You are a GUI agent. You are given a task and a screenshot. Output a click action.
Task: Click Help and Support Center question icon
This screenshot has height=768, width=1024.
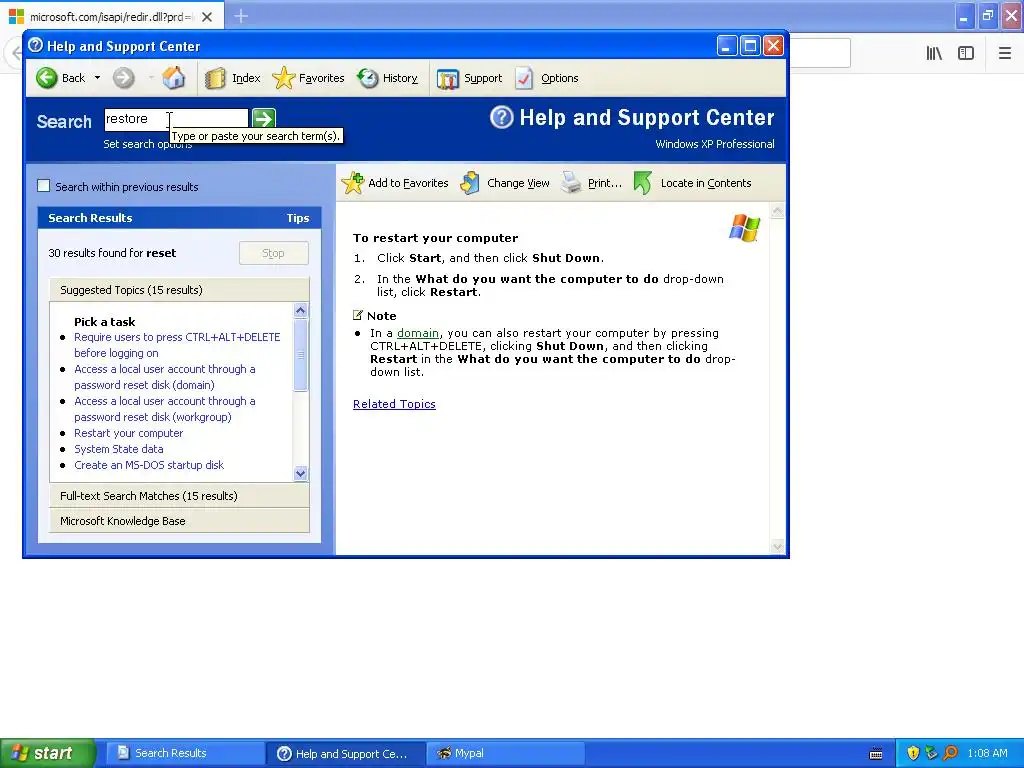pos(502,118)
